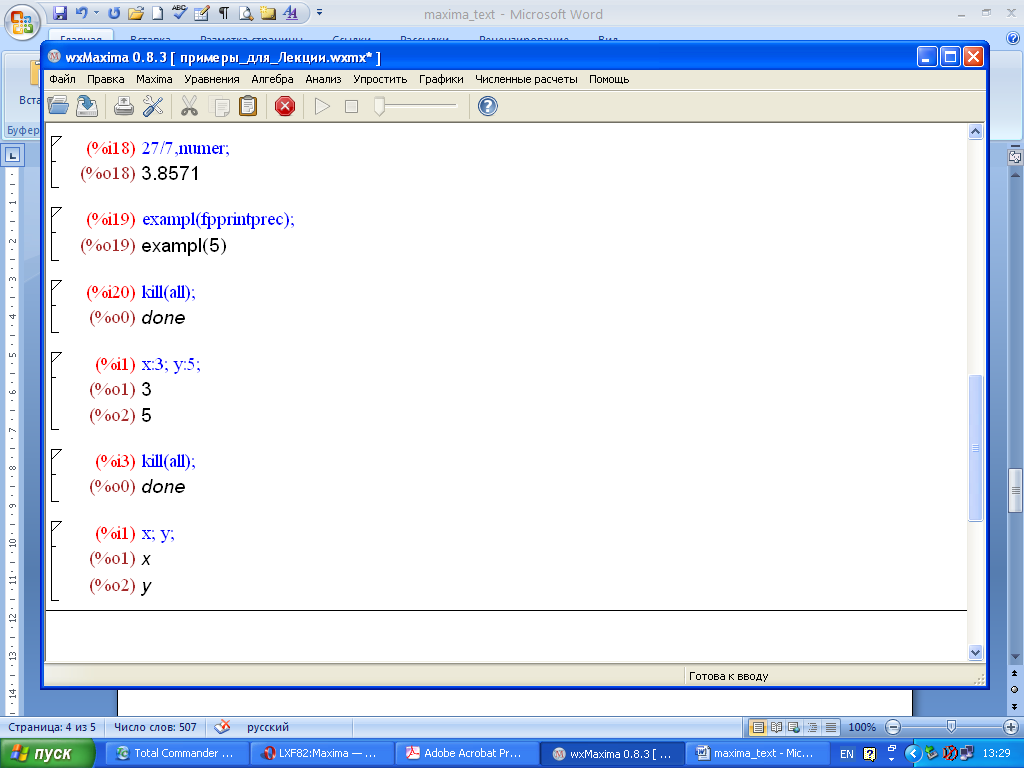Screen dimensions: 1024x768
Task: Select Full Screen Reading view in Word
Action: point(776,727)
